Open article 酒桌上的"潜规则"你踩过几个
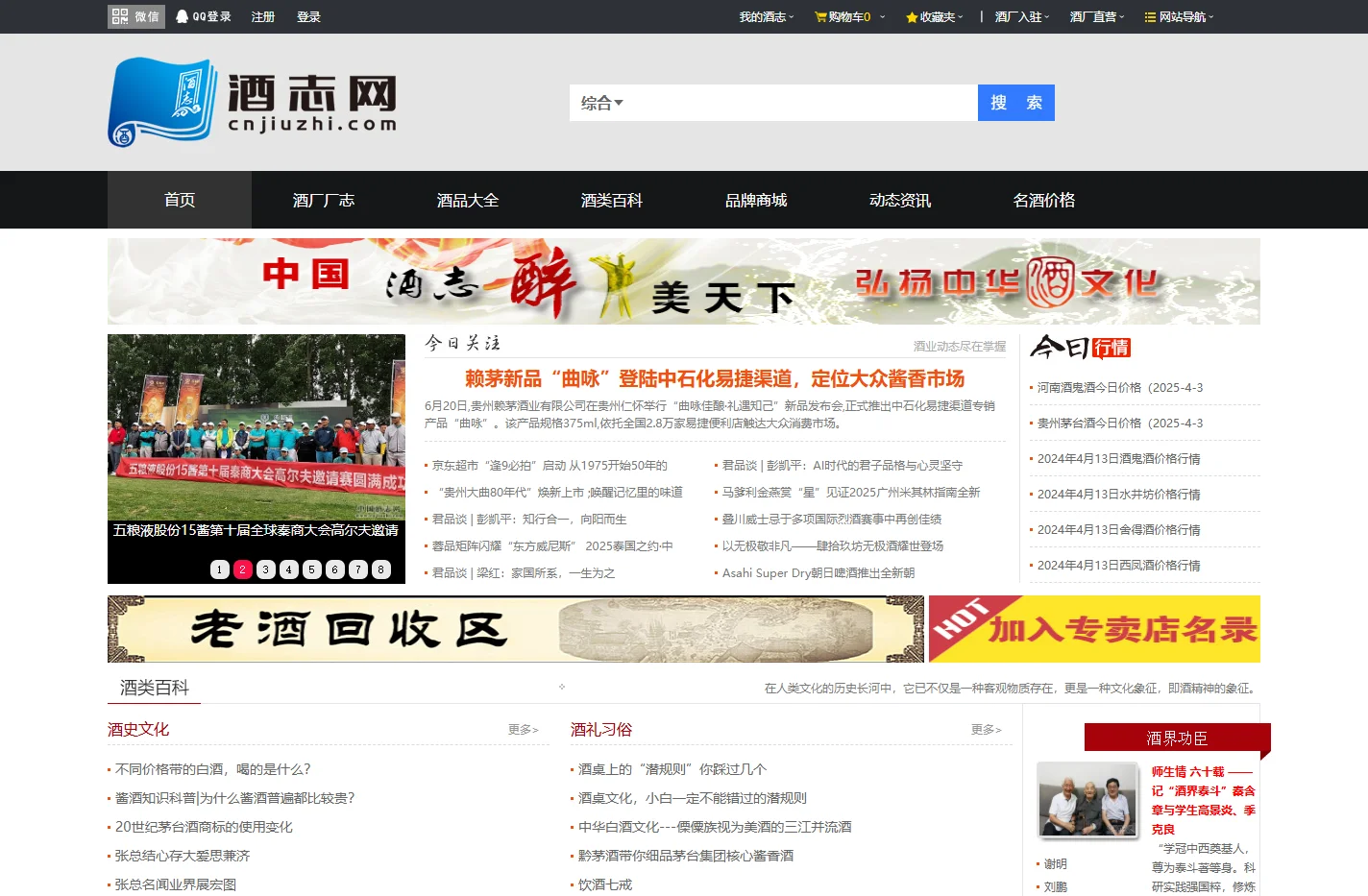1368x896 pixels. tap(672, 769)
